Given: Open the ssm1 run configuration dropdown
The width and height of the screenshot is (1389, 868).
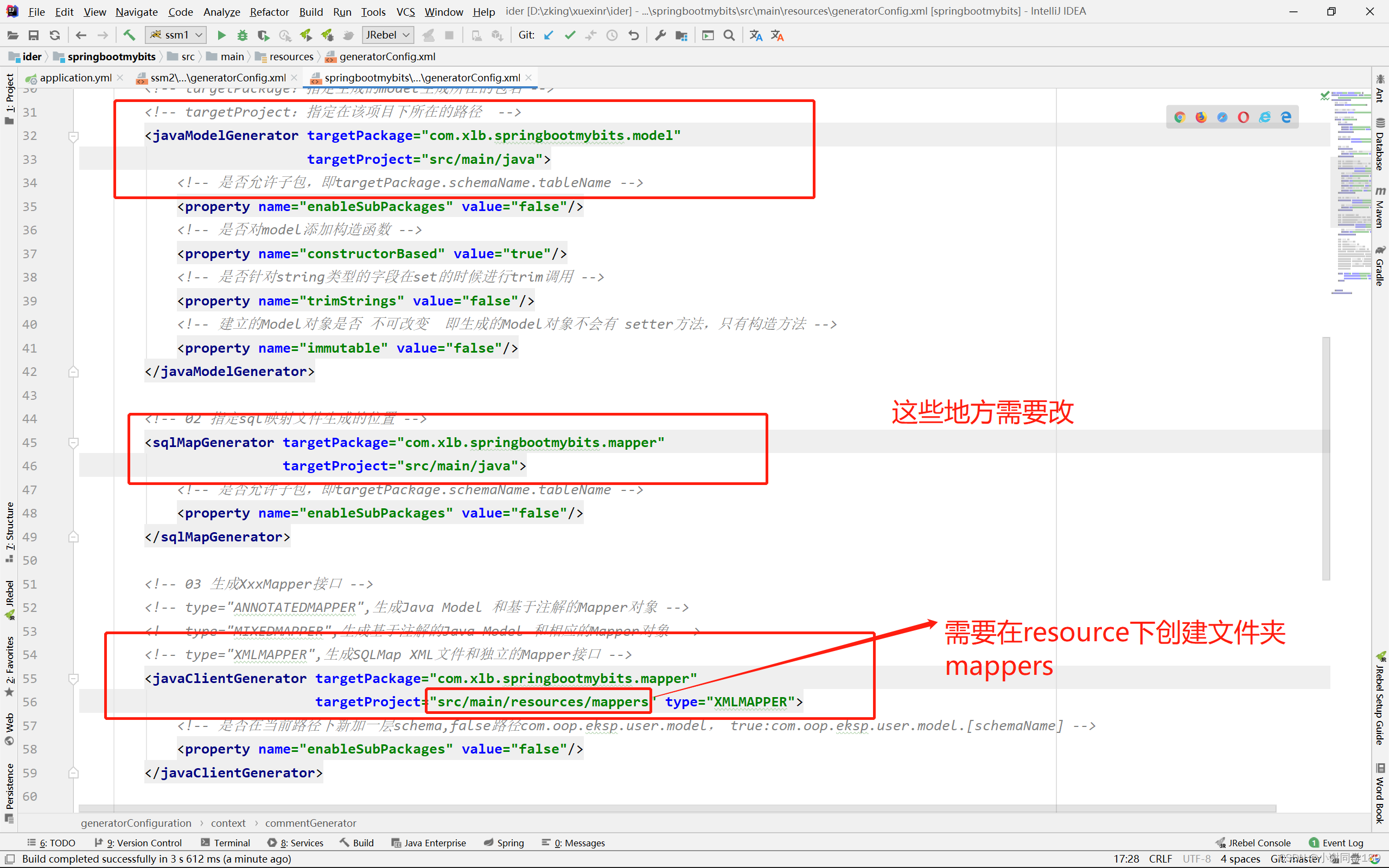Looking at the screenshot, I should (176, 35).
